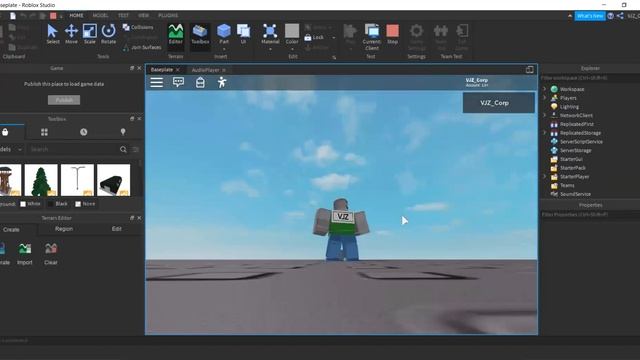Image resolution: width=640 pixels, height=360 pixels.
Task: Select the pine tree model thumbnail
Action: tap(41, 180)
